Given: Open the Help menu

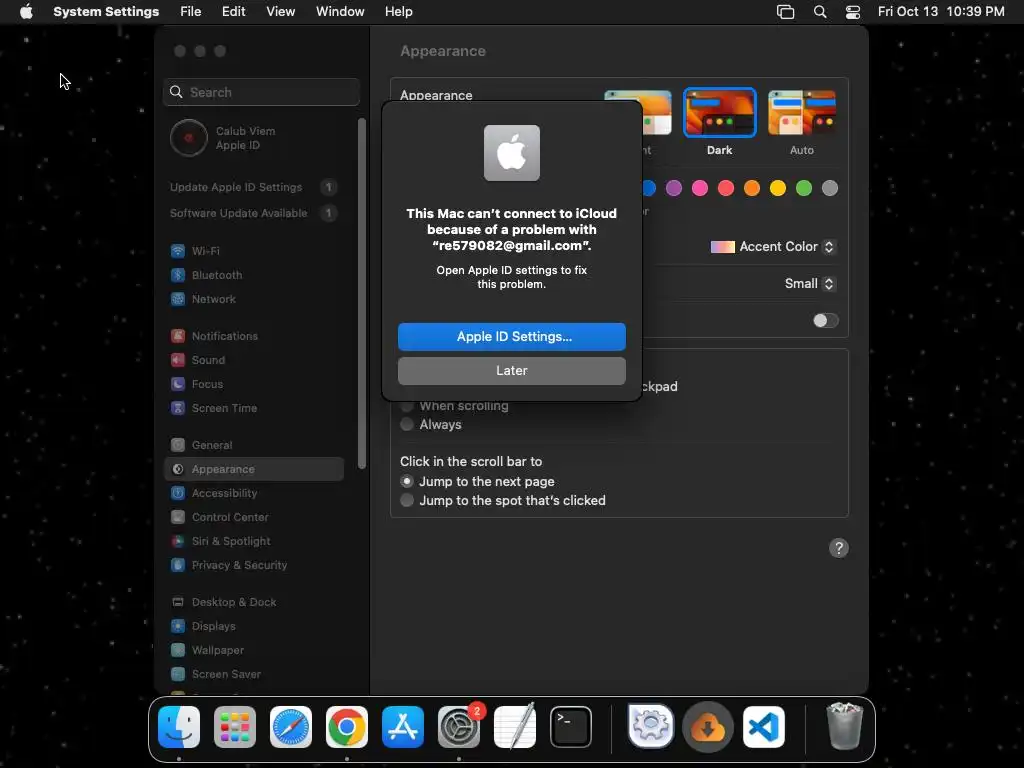Looking at the screenshot, I should point(398,12).
